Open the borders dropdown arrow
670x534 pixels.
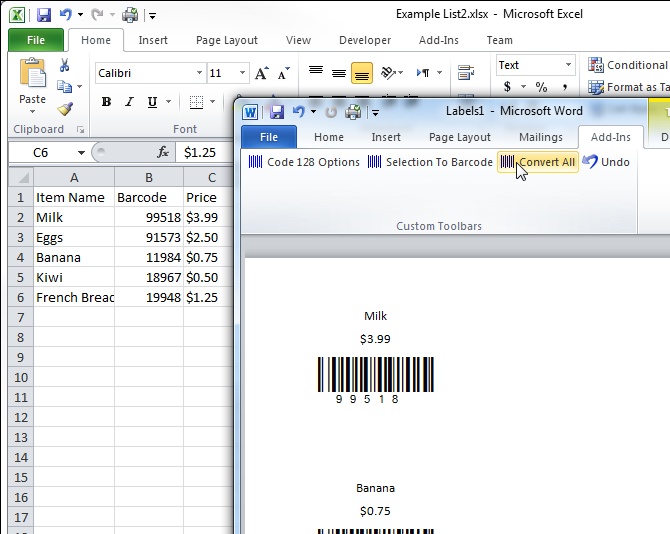(212, 102)
